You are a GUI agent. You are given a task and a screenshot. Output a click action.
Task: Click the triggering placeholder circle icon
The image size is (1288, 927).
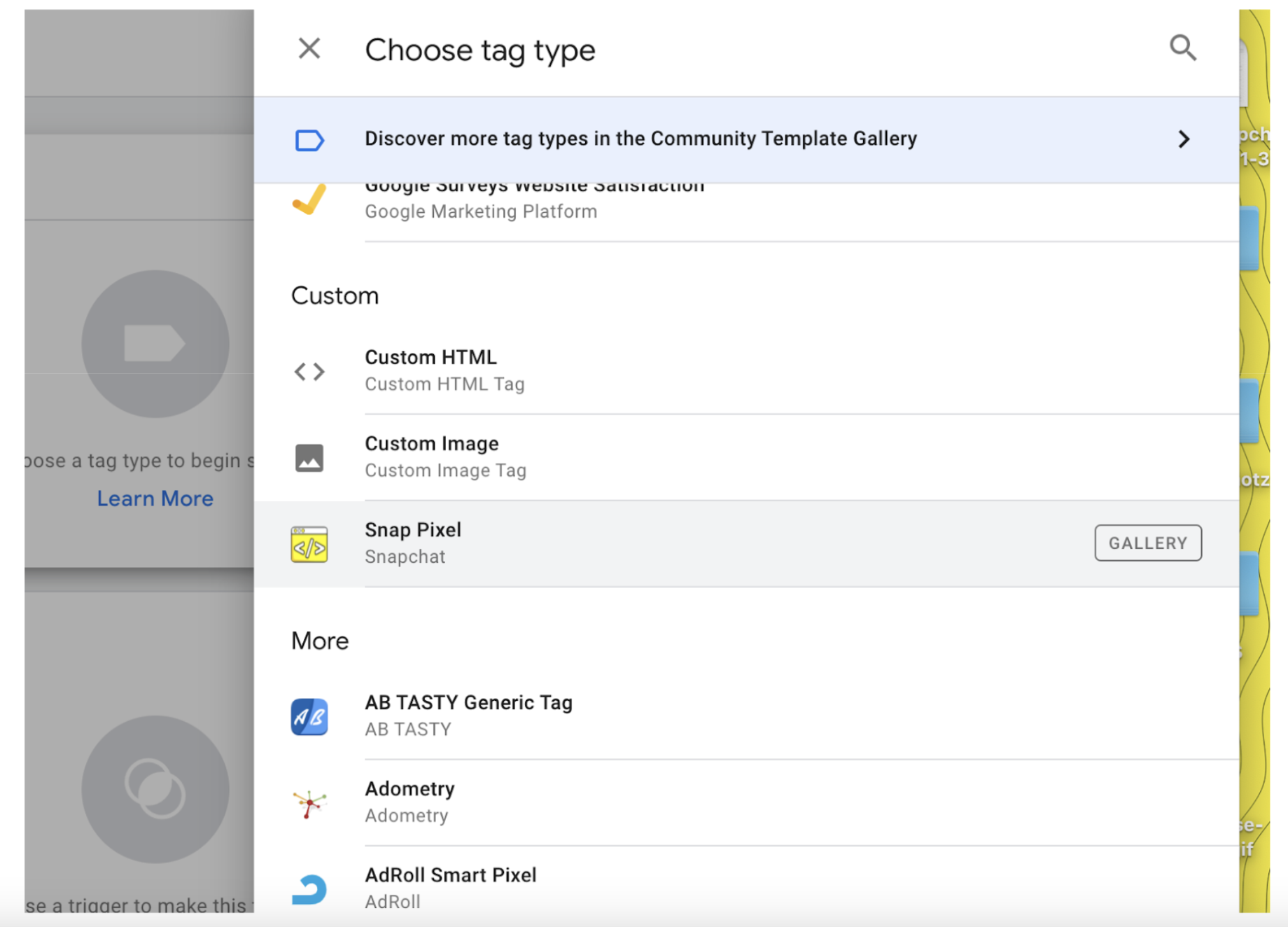(x=155, y=789)
